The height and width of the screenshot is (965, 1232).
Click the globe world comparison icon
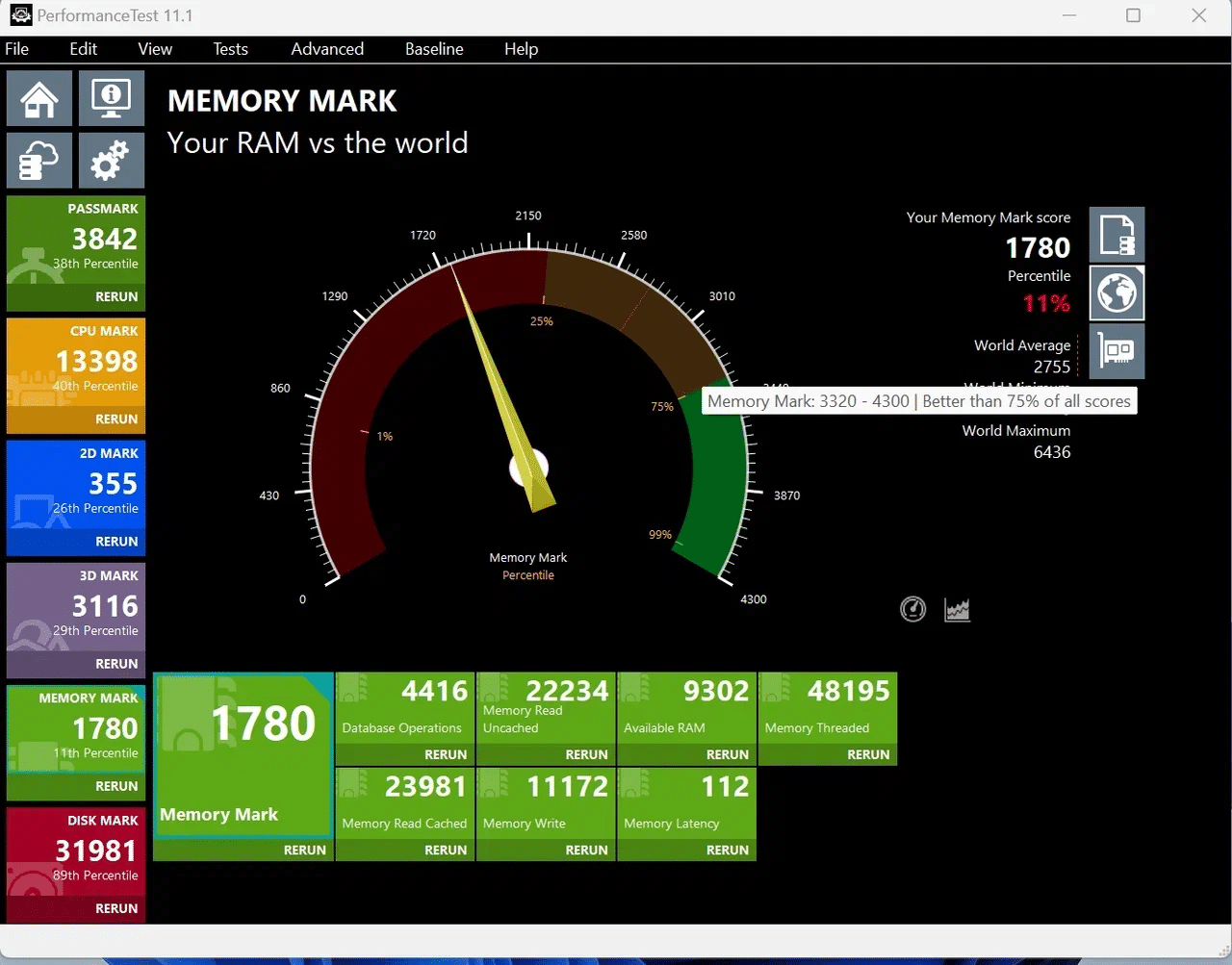[1116, 292]
